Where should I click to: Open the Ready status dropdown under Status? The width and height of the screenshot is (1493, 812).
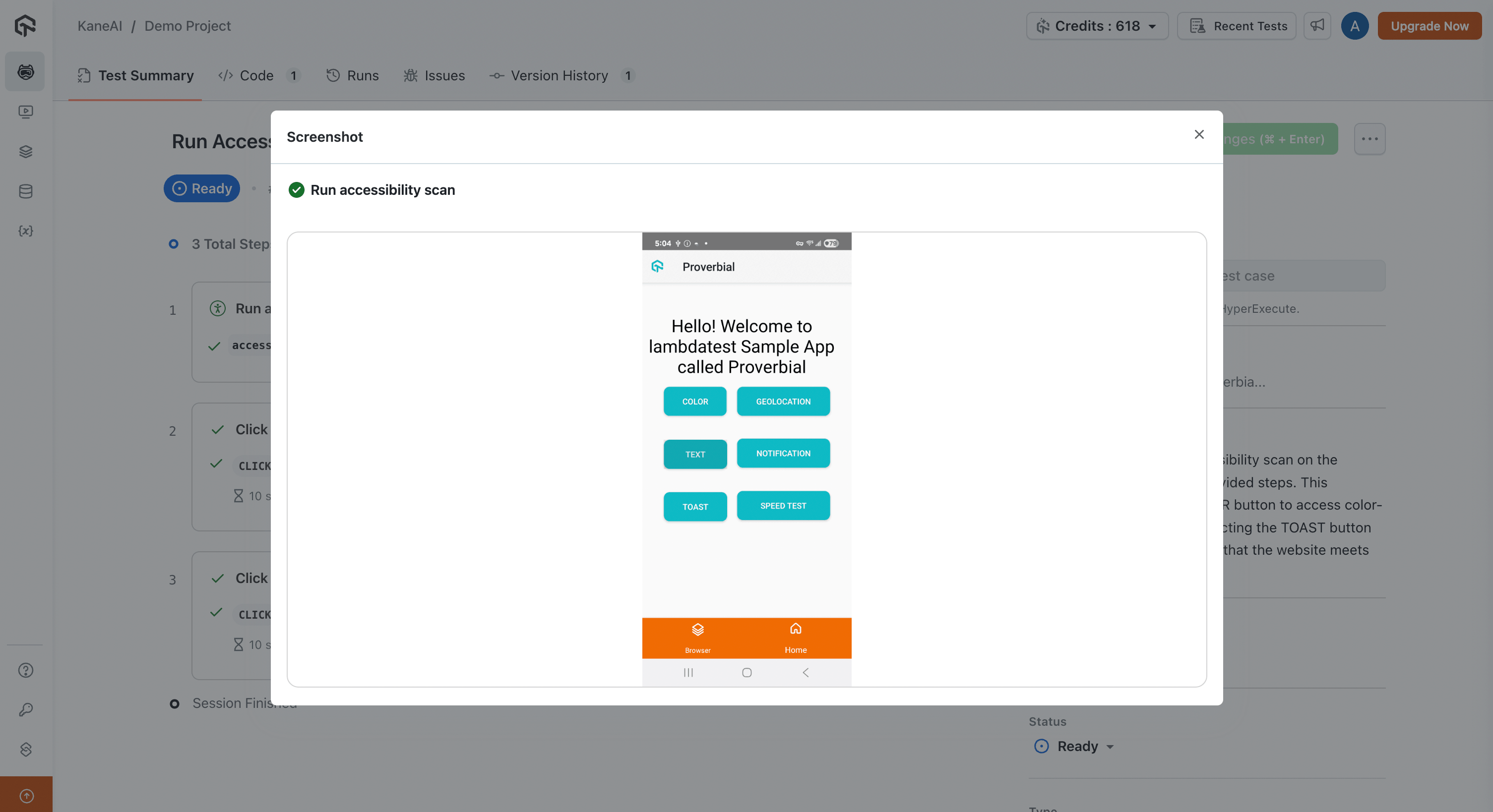coord(1074,746)
